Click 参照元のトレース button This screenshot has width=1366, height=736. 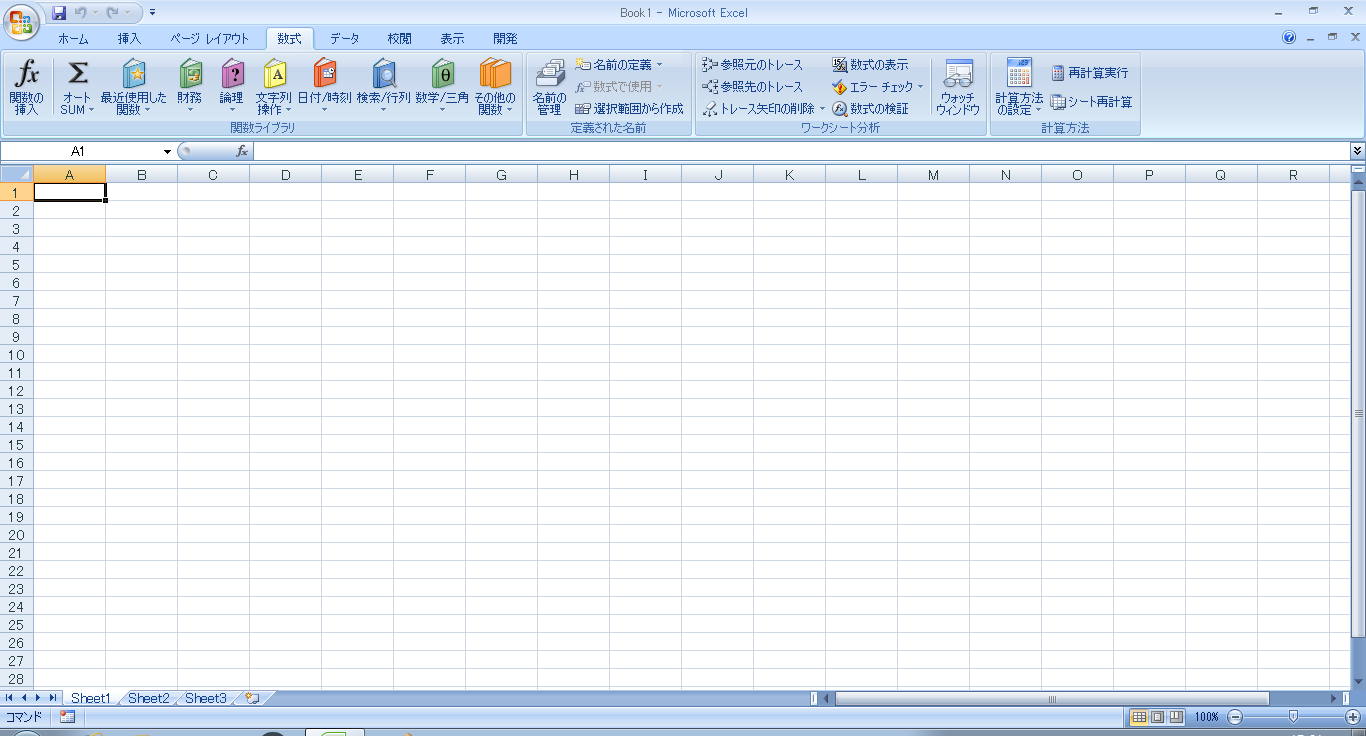(x=753, y=65)
